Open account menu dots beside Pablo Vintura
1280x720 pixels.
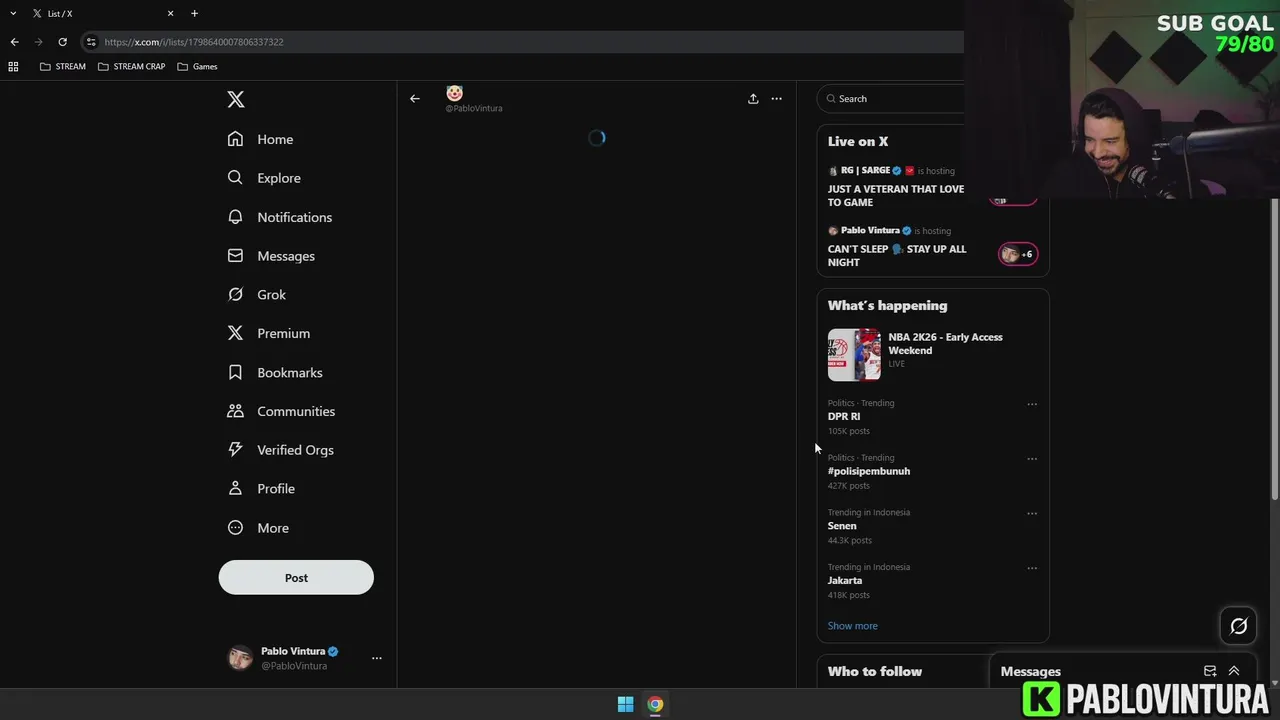click(377, 658)
